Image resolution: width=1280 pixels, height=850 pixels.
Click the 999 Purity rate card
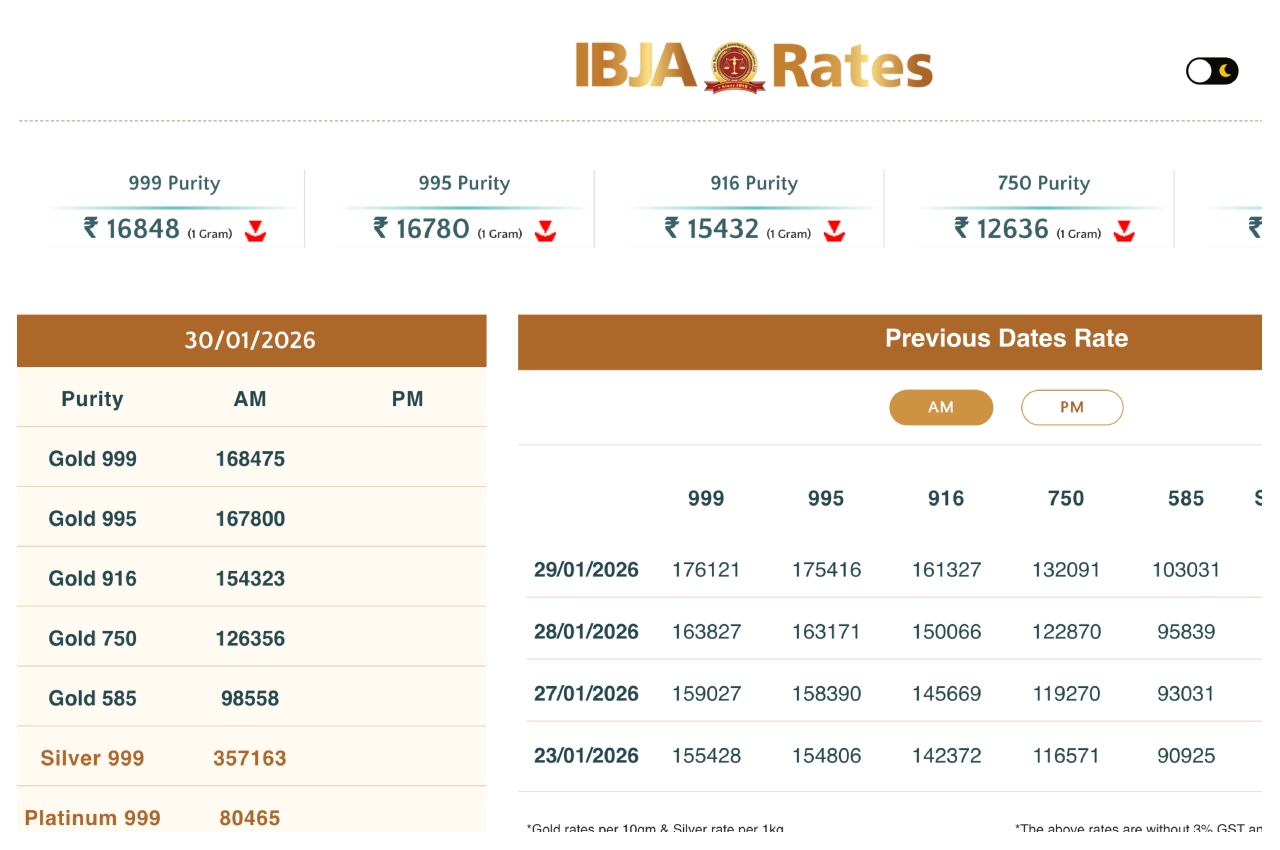pyautogui.click(x=174, y=208)
